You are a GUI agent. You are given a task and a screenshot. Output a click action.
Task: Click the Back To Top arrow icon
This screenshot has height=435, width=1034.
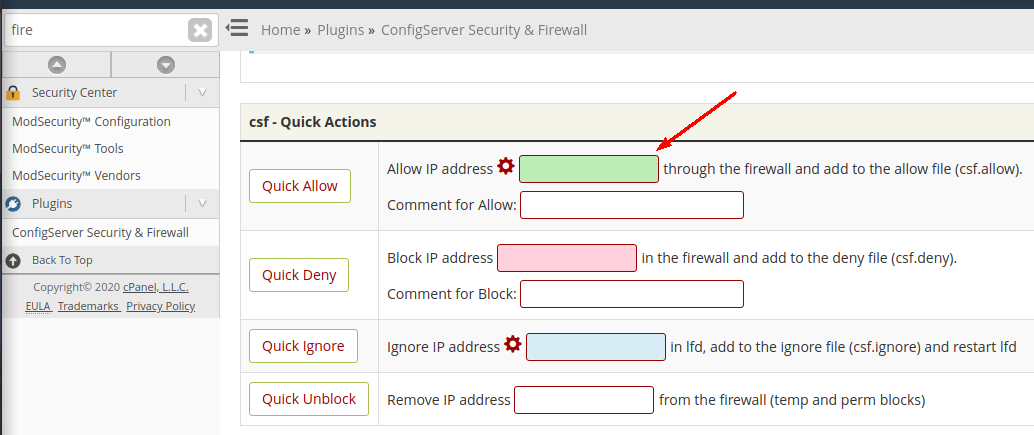[x=13, y=260]
